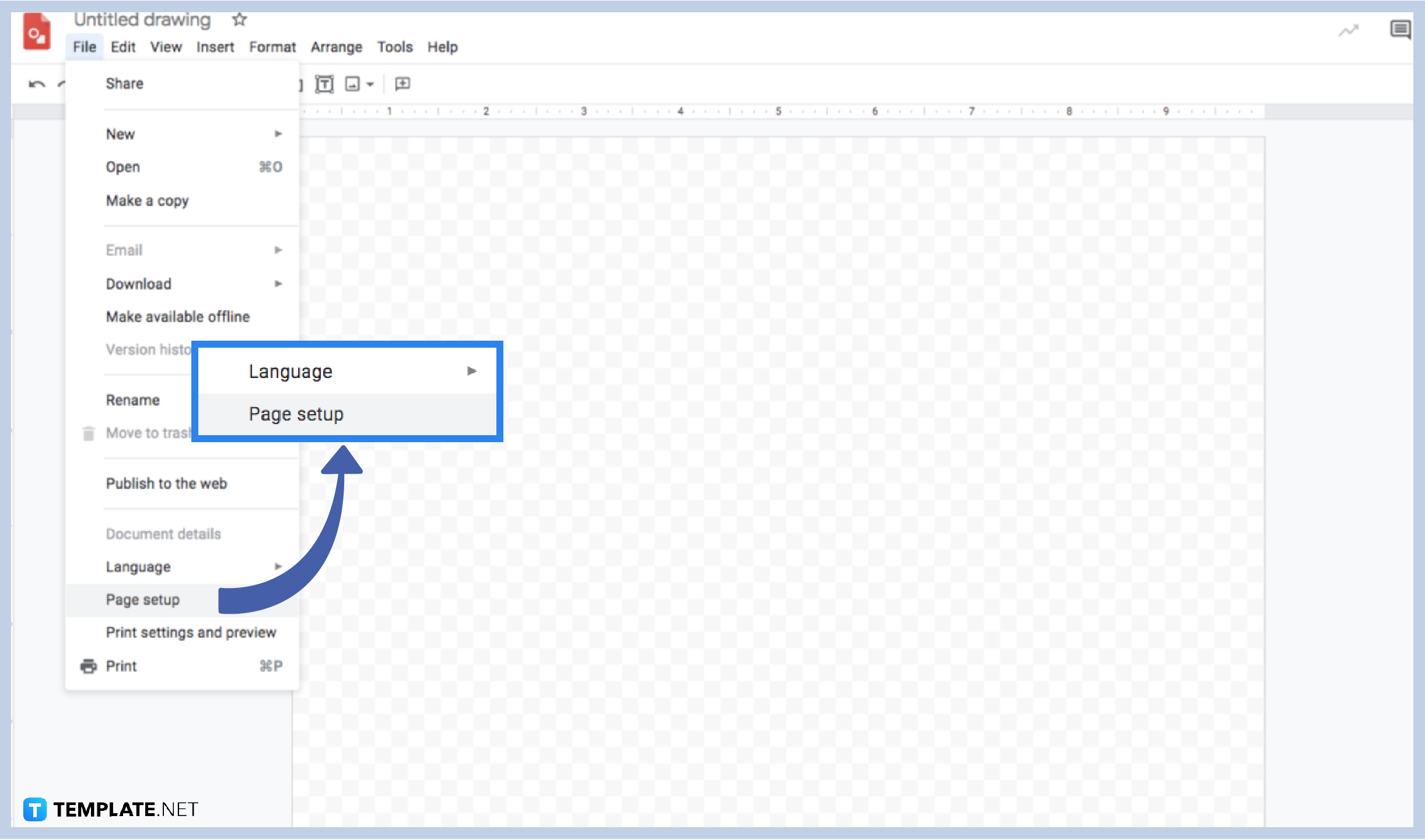Click the File menu to open it
Viewport: 1425px width, 840px height.
click(x=85, y=46)
